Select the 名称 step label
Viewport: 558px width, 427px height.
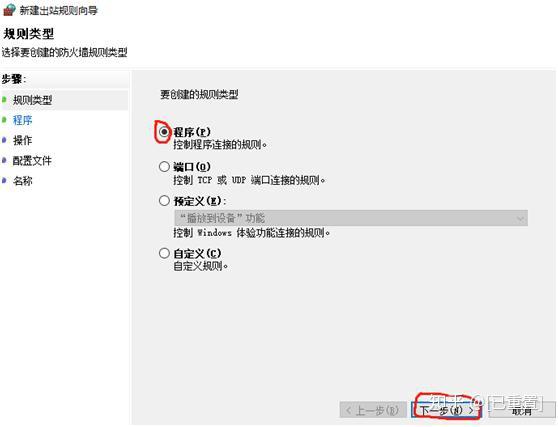click(x=22, y=181)
